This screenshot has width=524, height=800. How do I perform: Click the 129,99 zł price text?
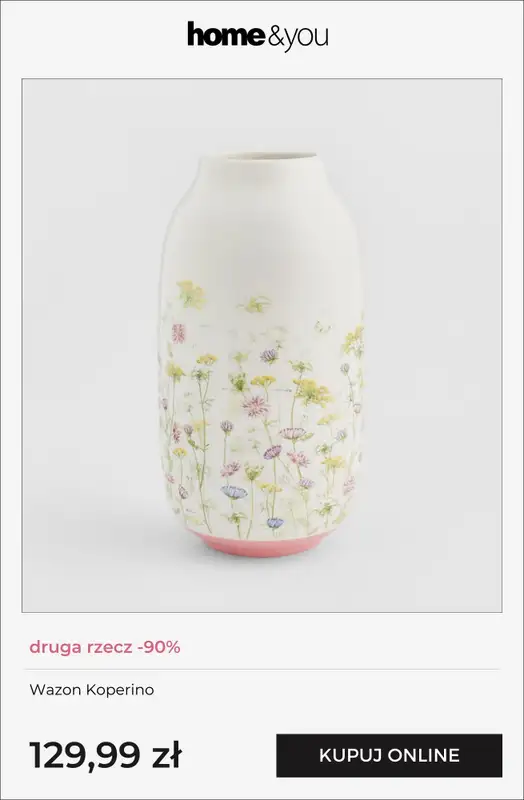[x=106, y=755]
